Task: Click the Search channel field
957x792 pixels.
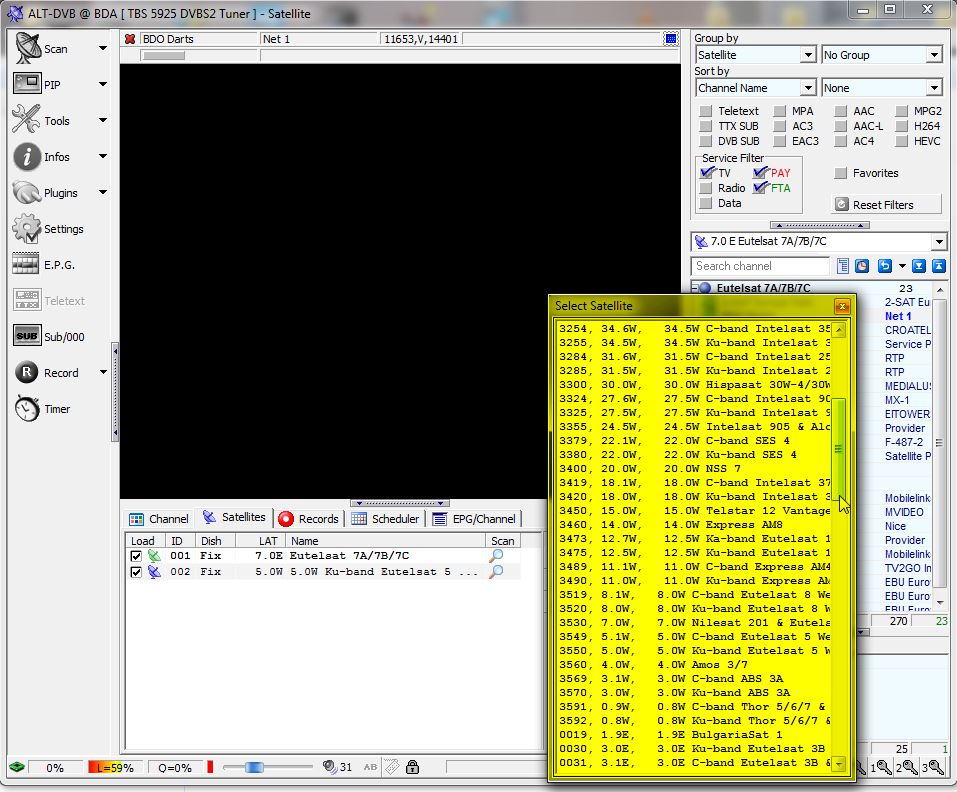Action: click(760, 266)
